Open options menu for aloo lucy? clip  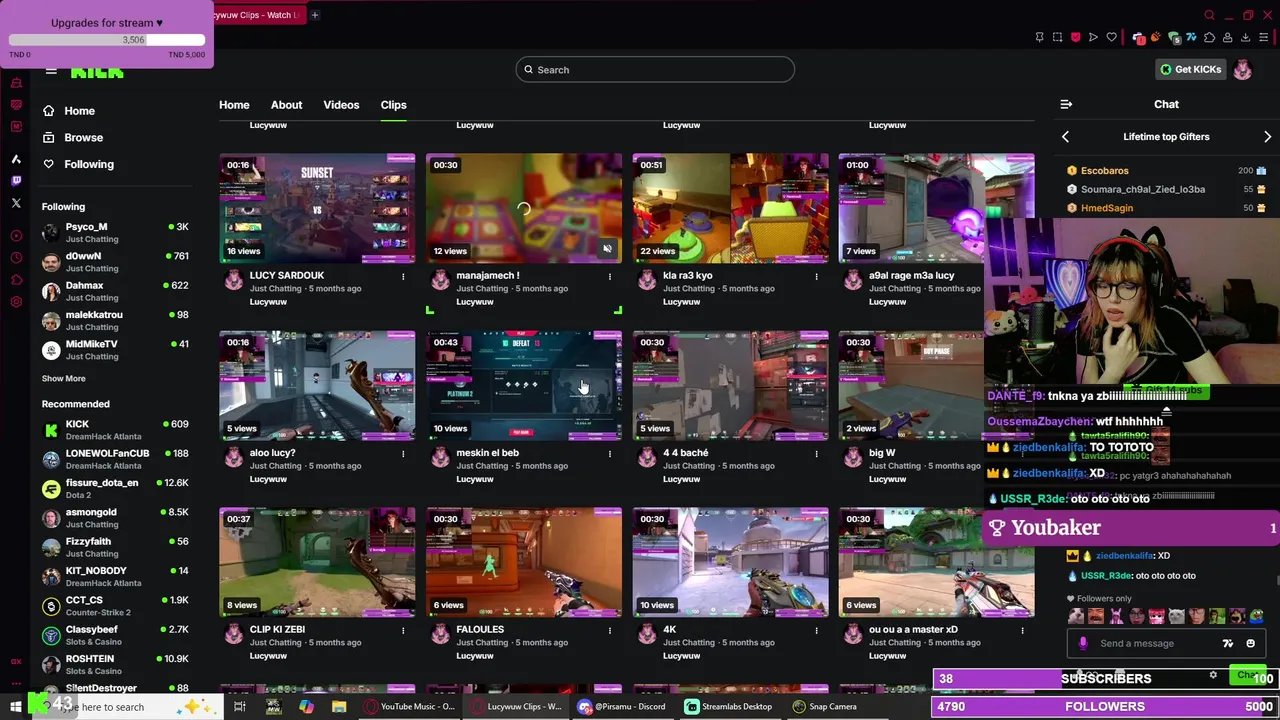pyautogui.click(x=403, y=453)
